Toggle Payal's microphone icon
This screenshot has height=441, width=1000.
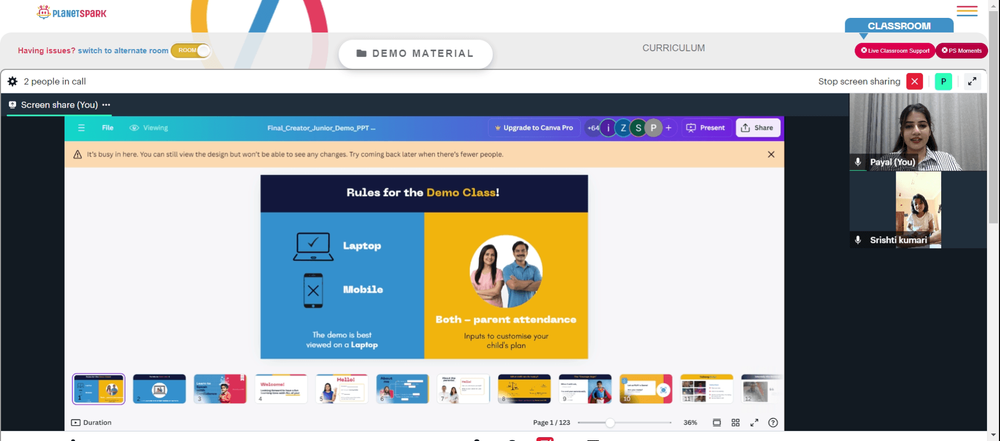click(858, 162)
